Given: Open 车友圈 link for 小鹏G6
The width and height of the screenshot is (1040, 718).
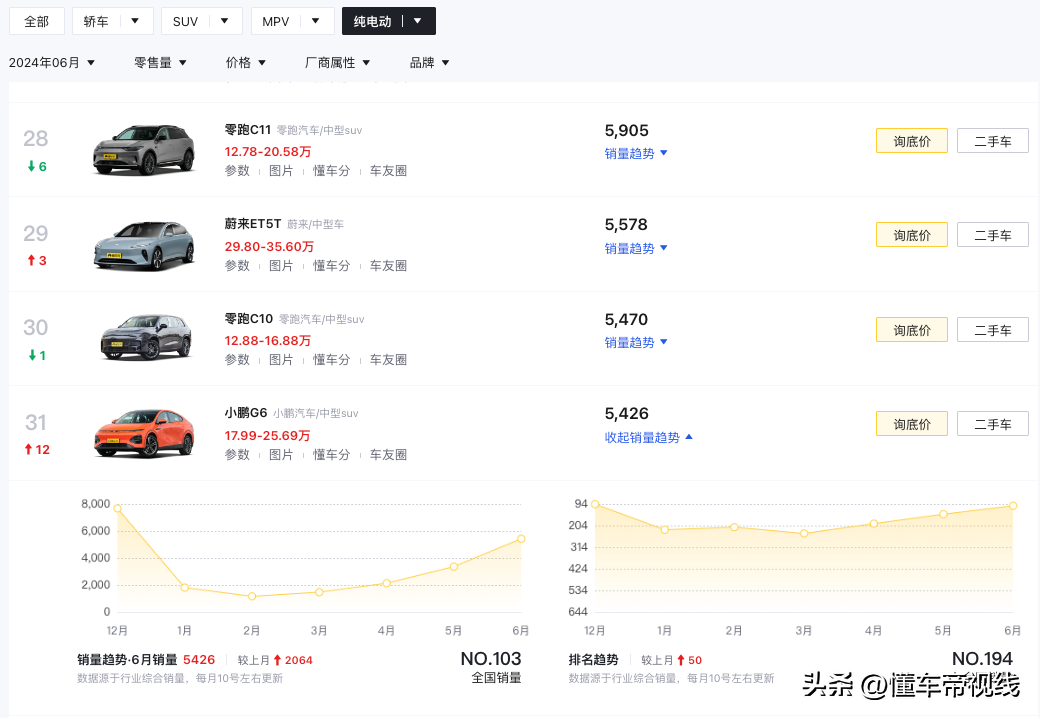Looking at the screenshot, I should 388,455.
